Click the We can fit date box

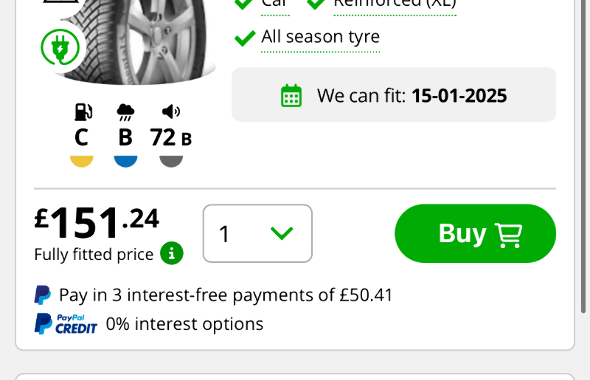394,95
